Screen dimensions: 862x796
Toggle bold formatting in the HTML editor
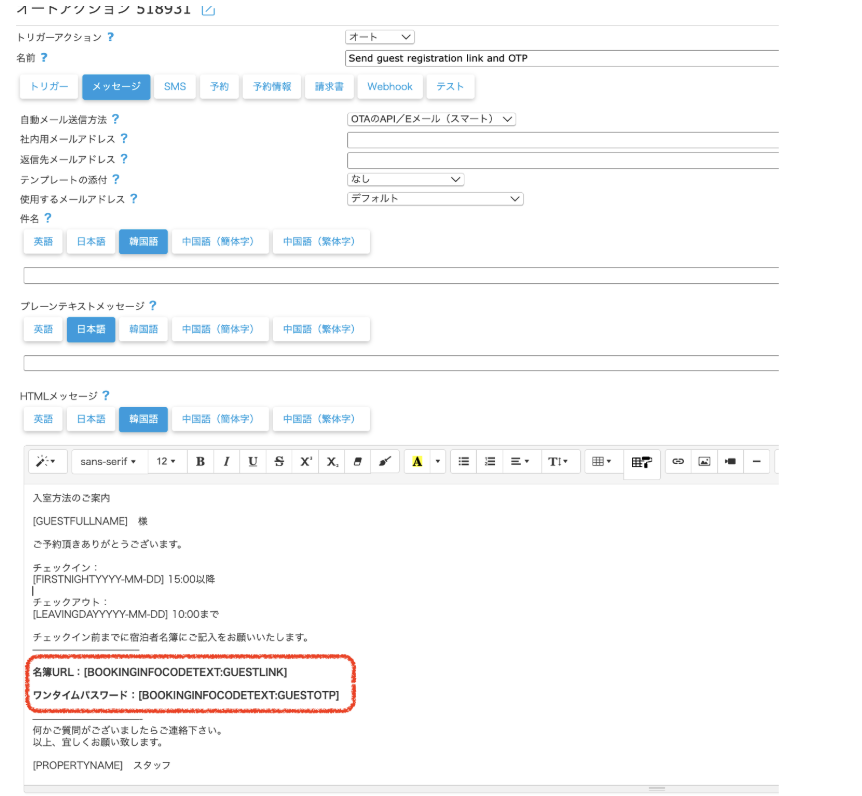tap(200, 461)
